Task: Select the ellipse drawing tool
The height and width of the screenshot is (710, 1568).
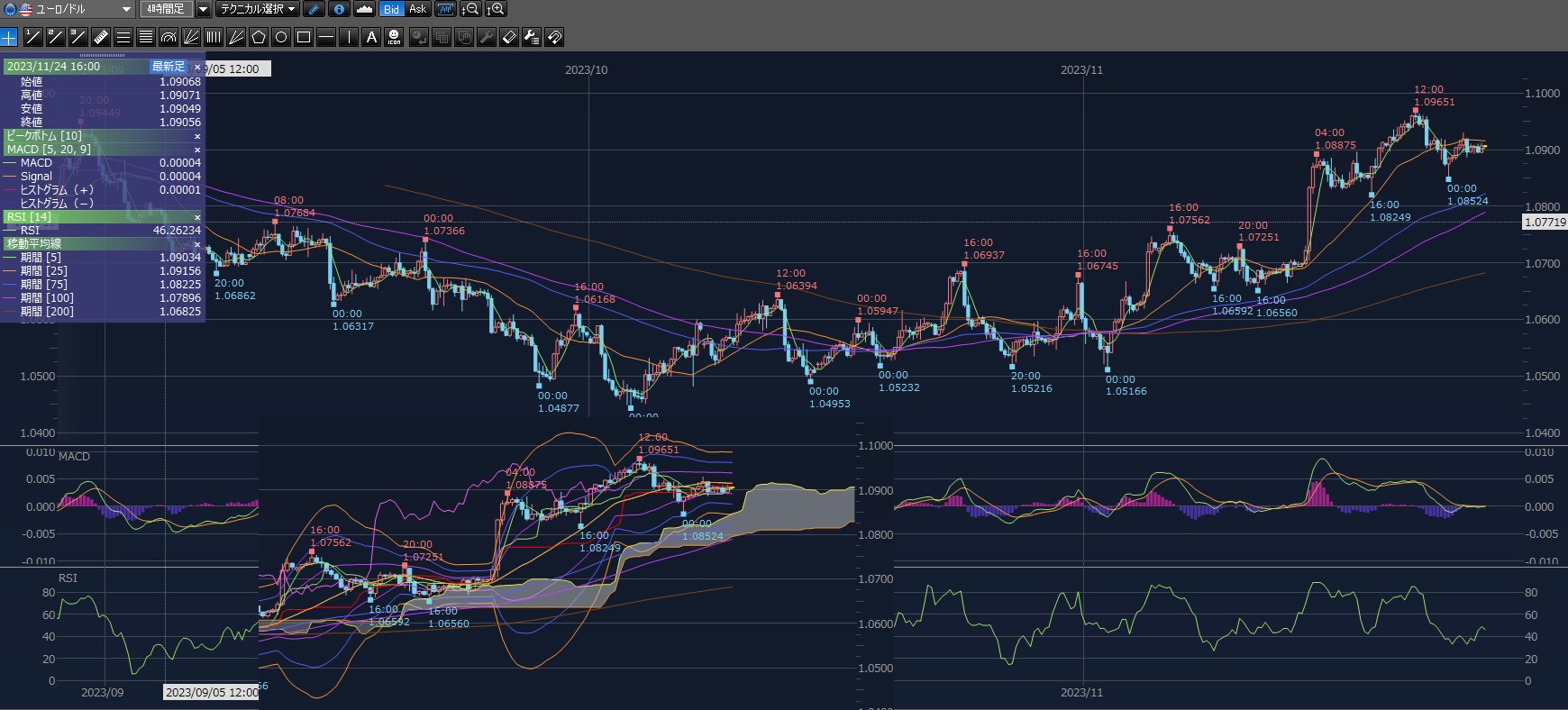Action: coord(281,37)
